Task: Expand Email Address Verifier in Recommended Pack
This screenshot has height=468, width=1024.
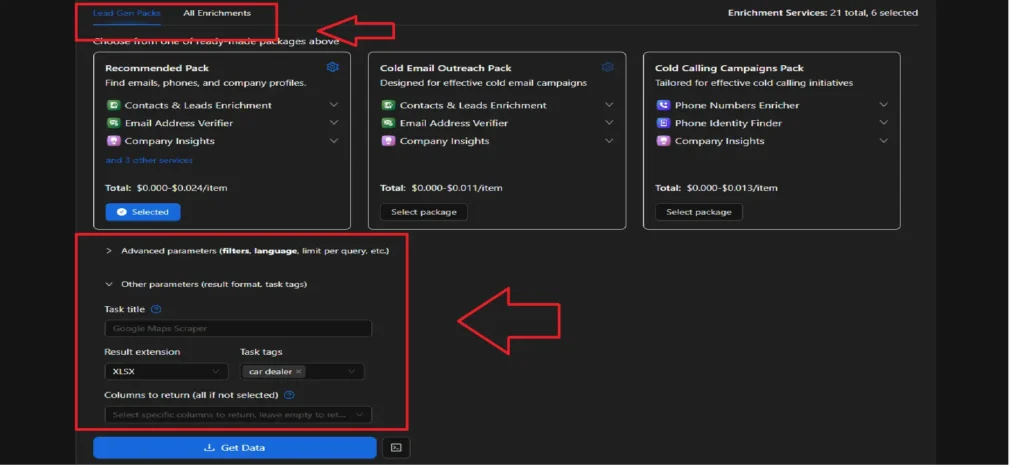Action: coord(334,123)
